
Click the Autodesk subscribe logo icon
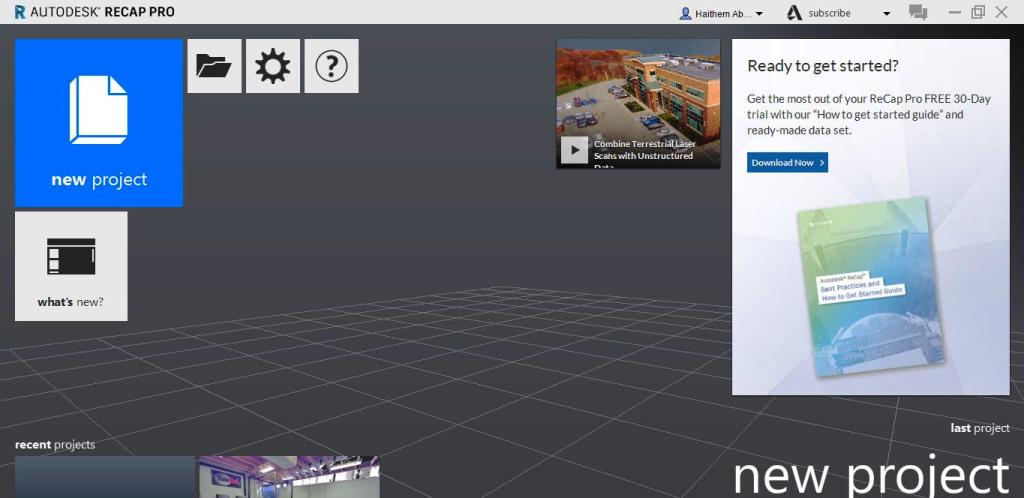[794, 13]
